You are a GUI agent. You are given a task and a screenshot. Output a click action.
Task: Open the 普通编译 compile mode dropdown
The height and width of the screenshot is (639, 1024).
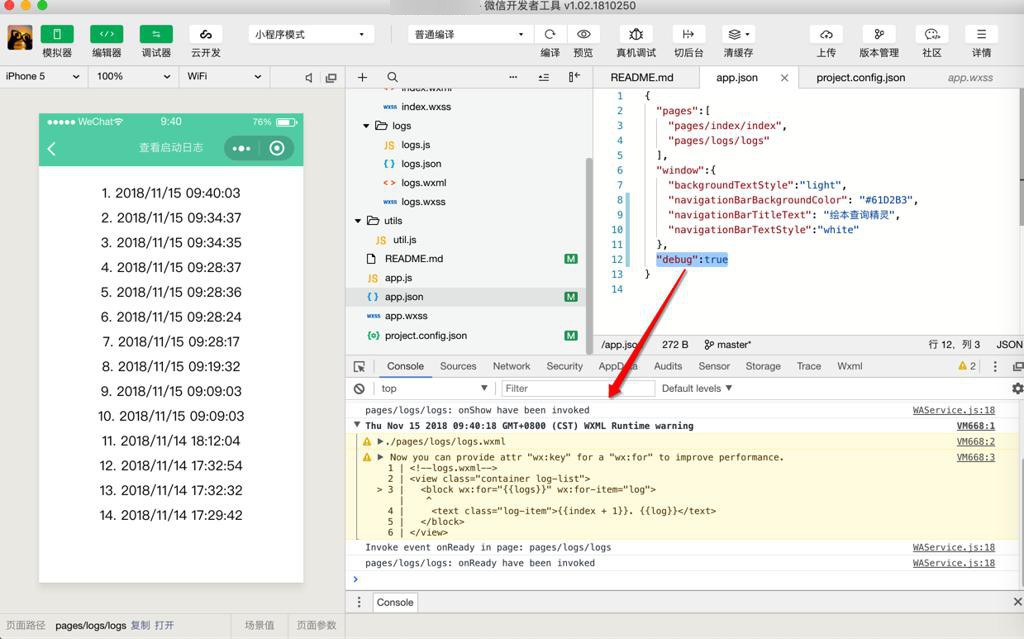tap(470, 35)
